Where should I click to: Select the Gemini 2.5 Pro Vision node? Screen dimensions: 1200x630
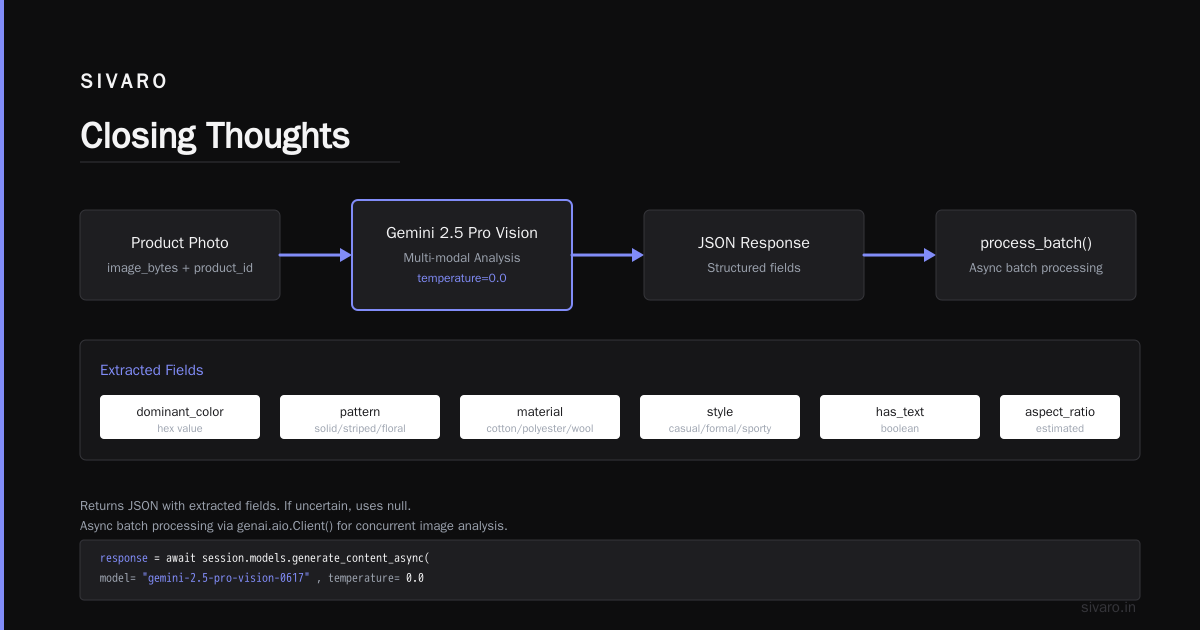(x=462, y=255)
